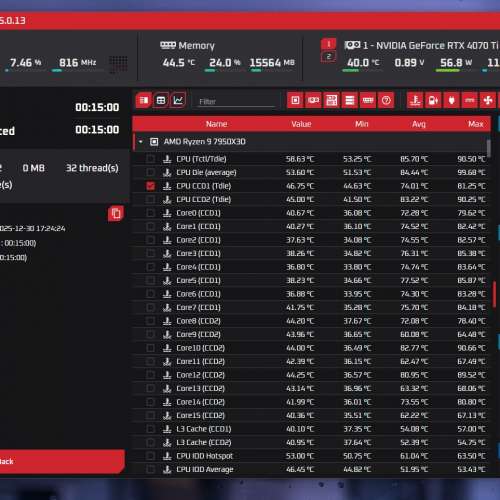Screen dimensions: 500x500
Task: Check the CPU Die (average) checkbox
Action: point(151,172)
